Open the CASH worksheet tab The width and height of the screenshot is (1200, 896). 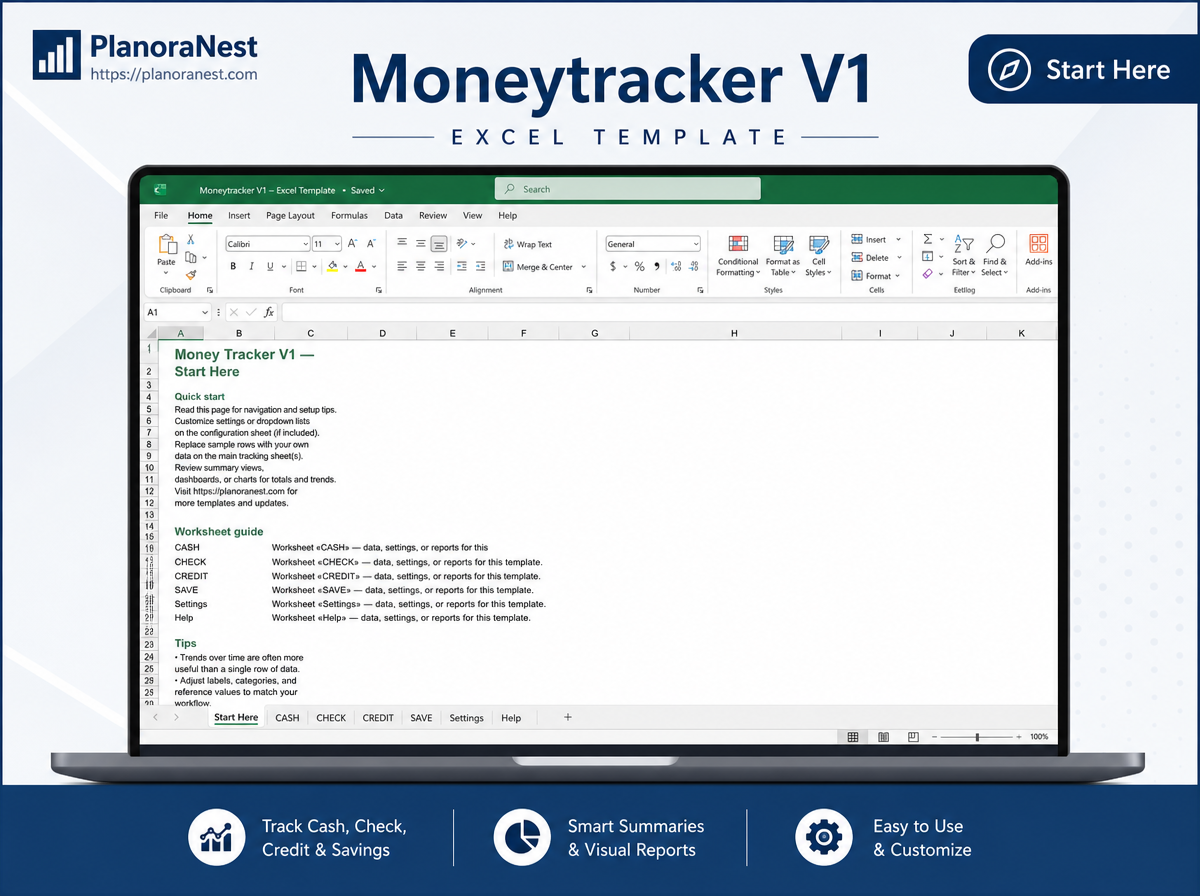coord(287,718)
